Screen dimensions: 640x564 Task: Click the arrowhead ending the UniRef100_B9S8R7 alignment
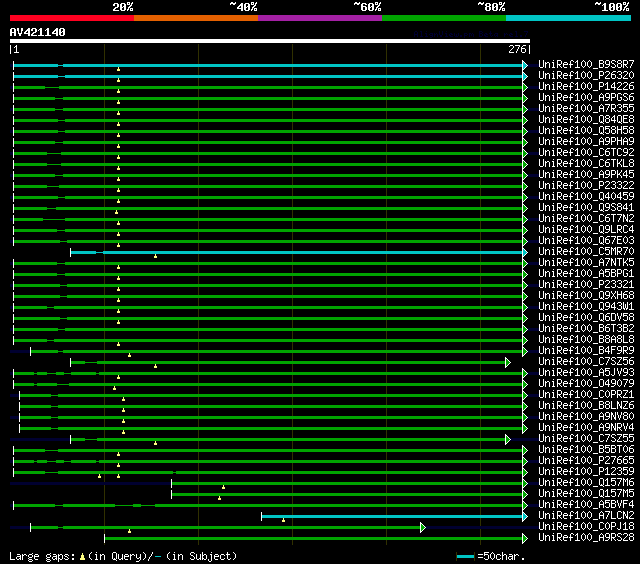pyautogui.click(x=525, y=65)
